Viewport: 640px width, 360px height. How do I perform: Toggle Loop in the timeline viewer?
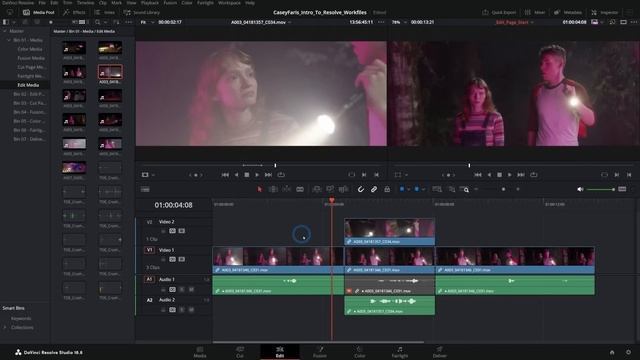point(533,175)
